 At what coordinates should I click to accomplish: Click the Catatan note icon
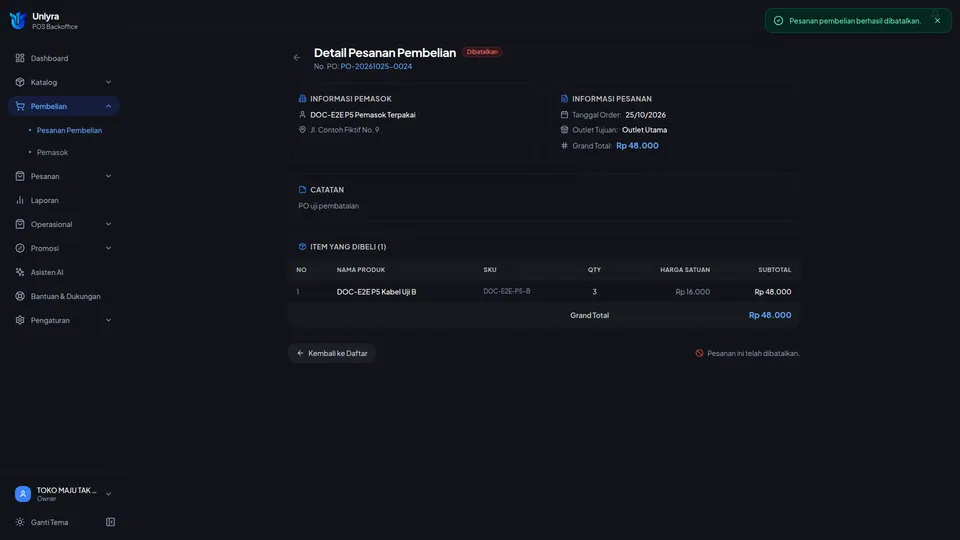click(x=302, y=190)
